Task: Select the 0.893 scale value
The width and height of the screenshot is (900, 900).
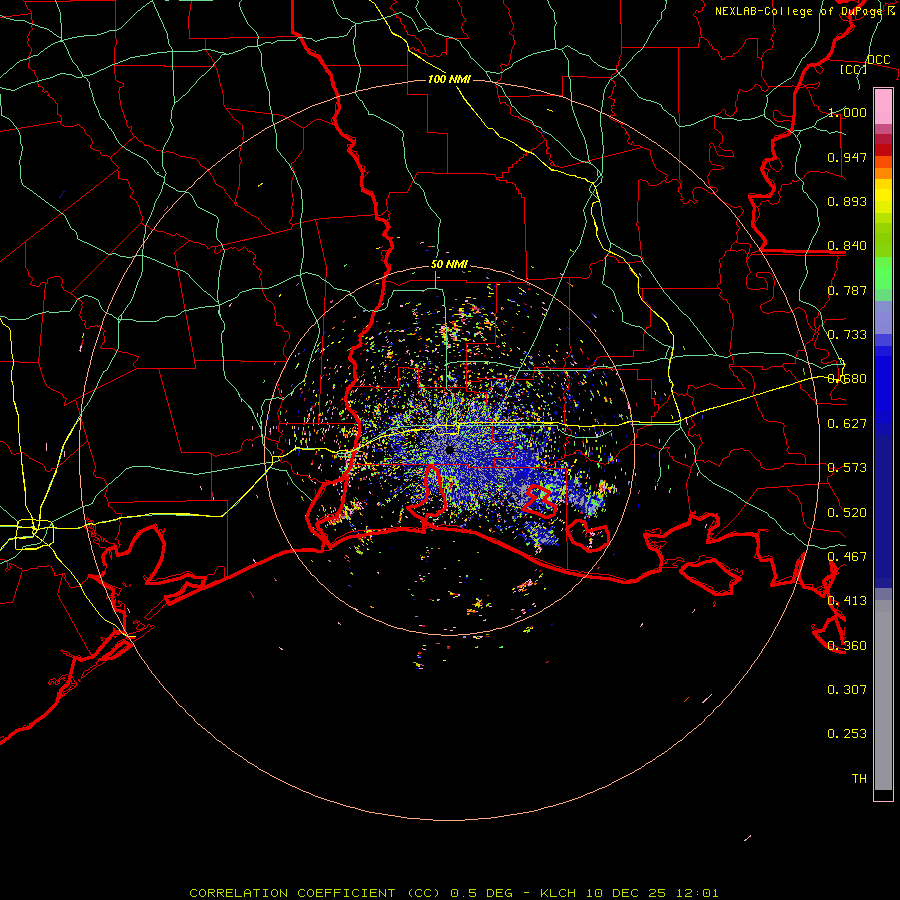Action: coord(847,201)
